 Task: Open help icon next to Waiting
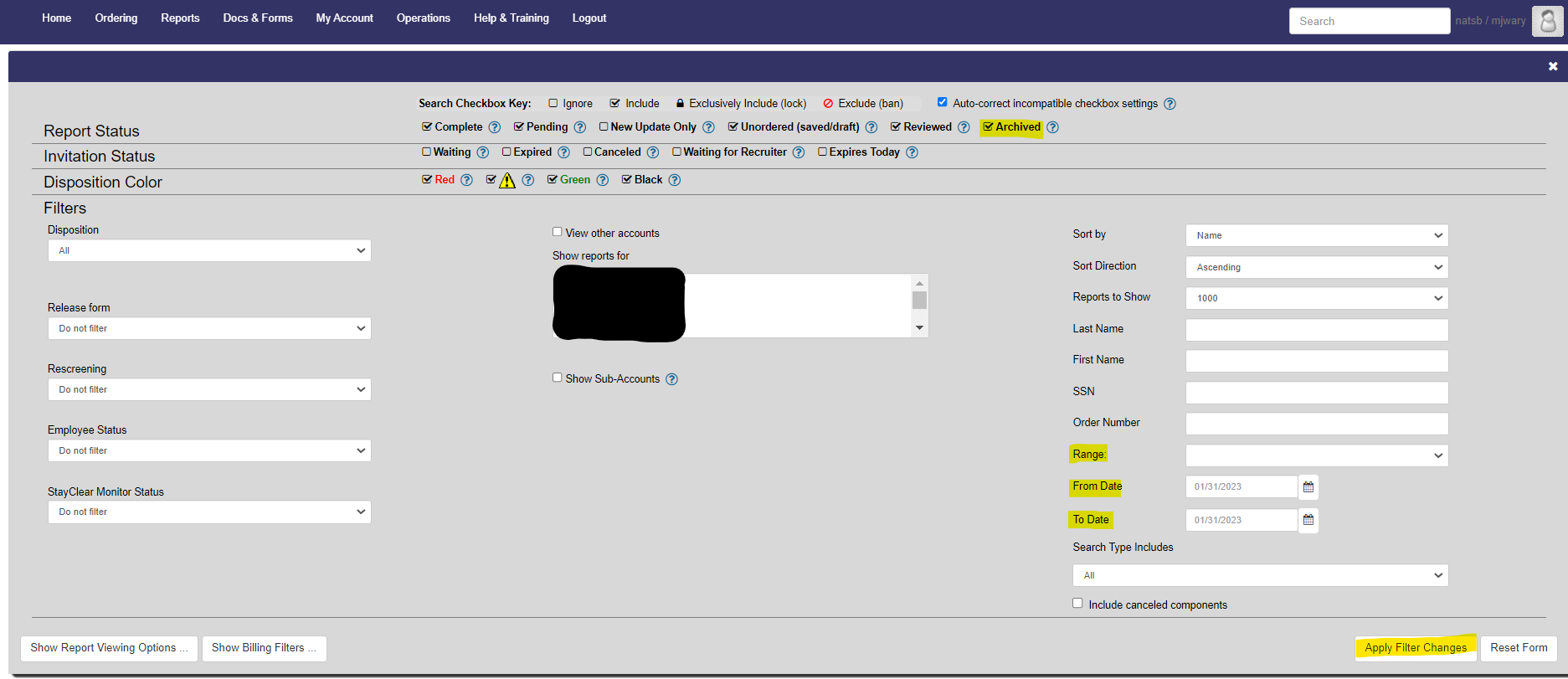click(483, 152)
